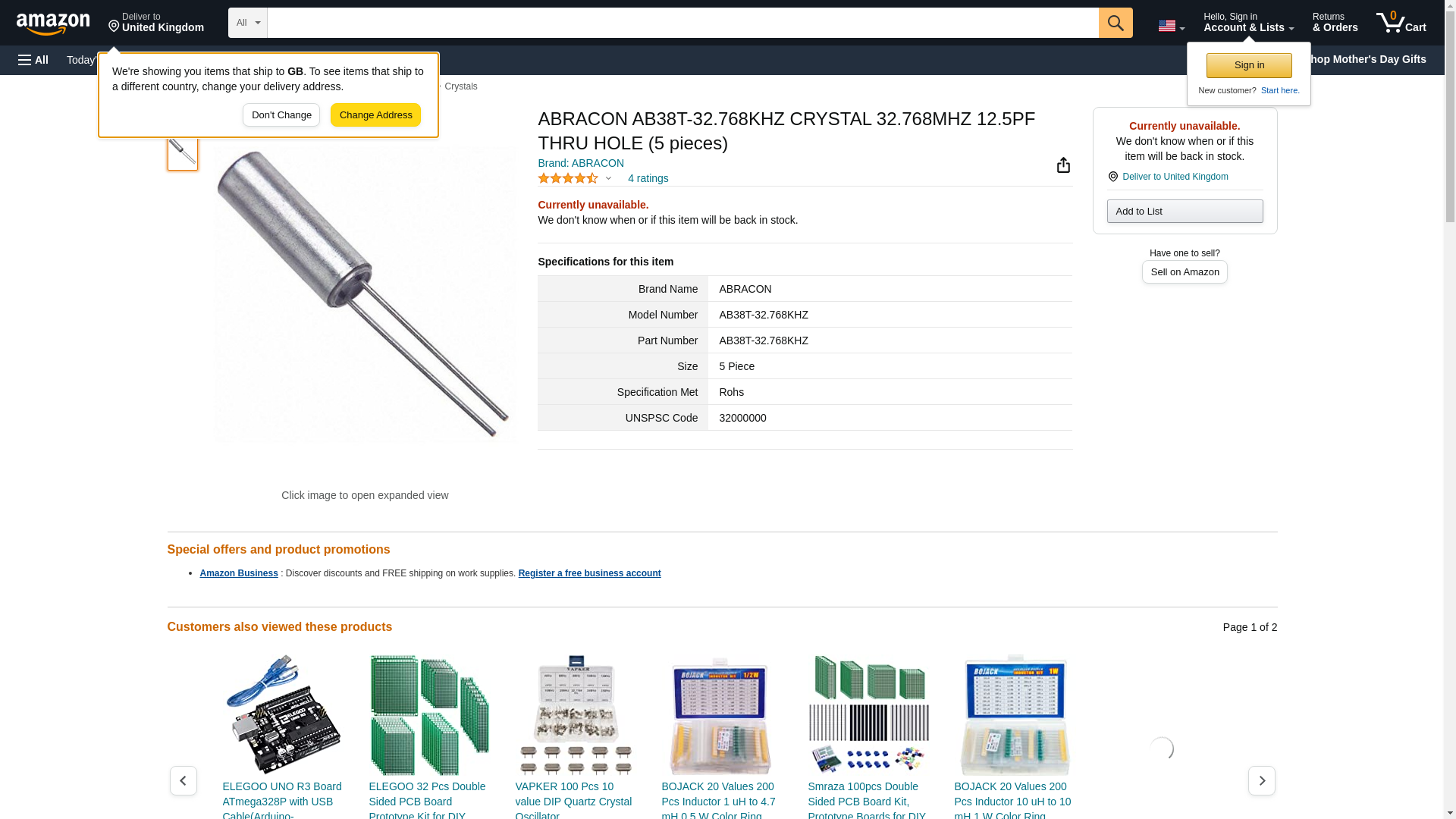
Task: Click the share icon
Action: click(x=1063, y=165)
